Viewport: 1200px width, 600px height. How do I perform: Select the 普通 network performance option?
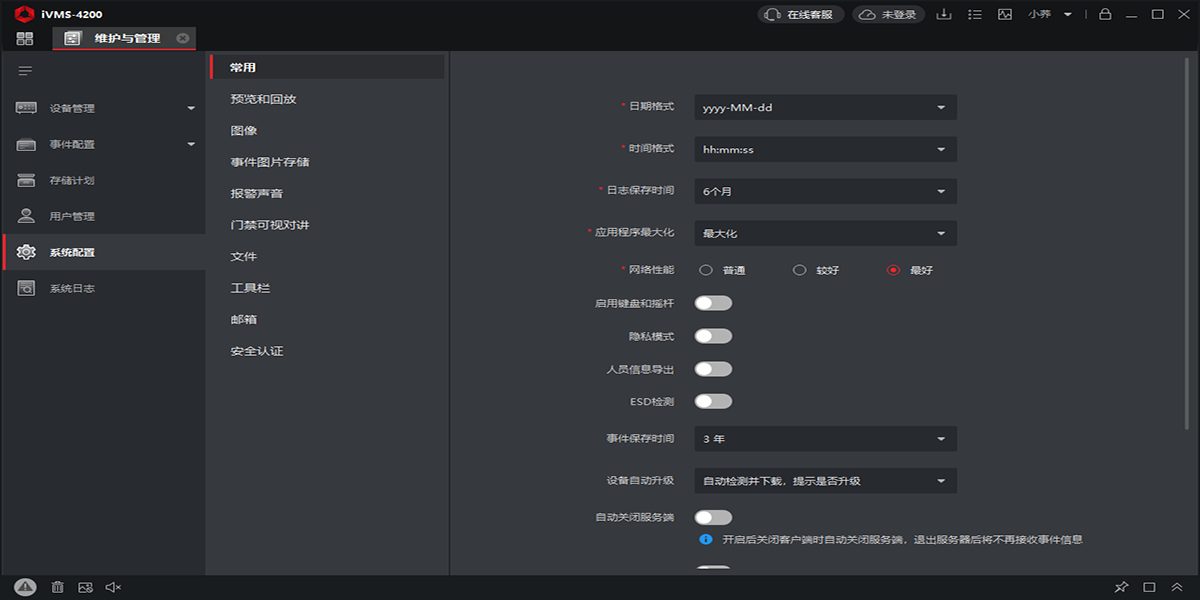pyautogui.click(x=706, y=270)
